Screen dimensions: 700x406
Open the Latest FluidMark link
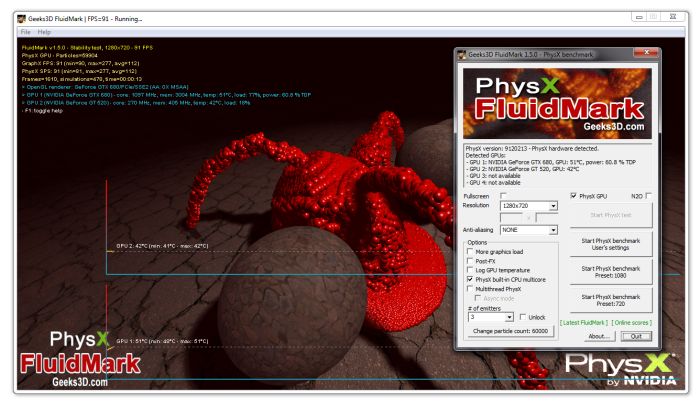[x=584, y=322]
